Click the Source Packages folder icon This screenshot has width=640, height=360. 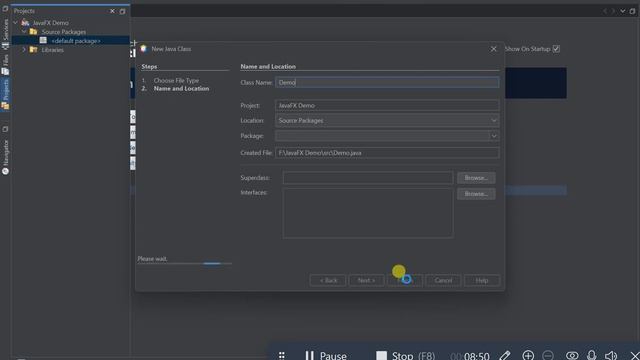33,31
